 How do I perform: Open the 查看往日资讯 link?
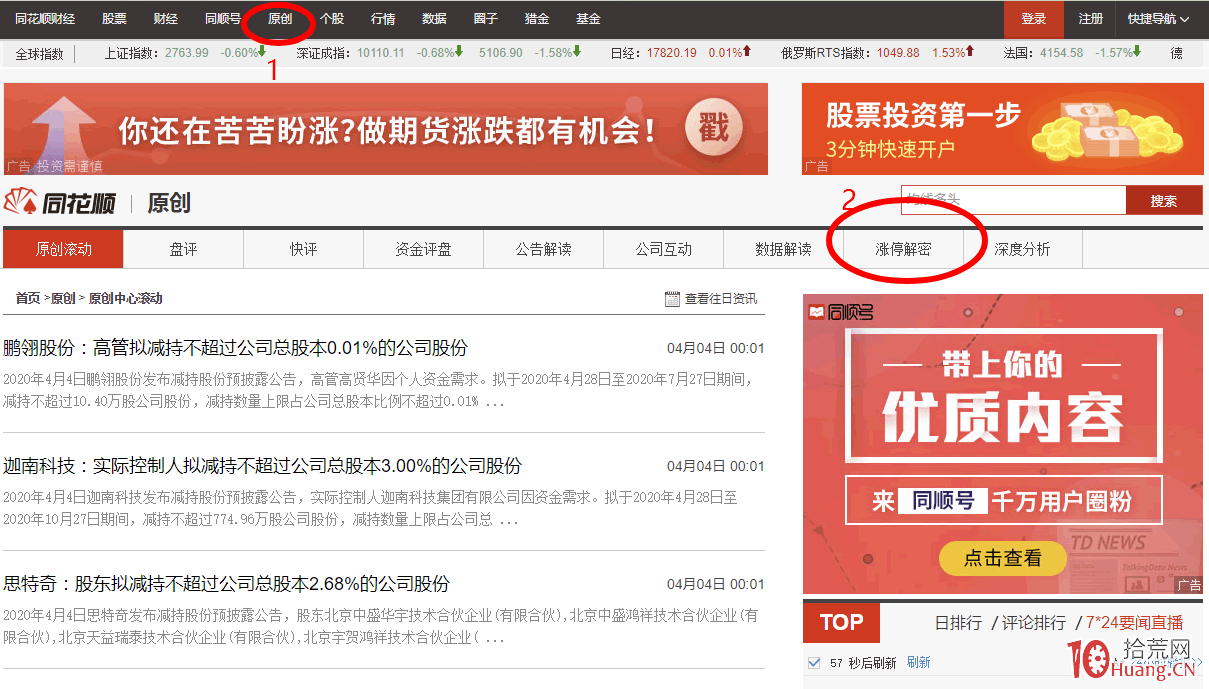coord(721,299)
